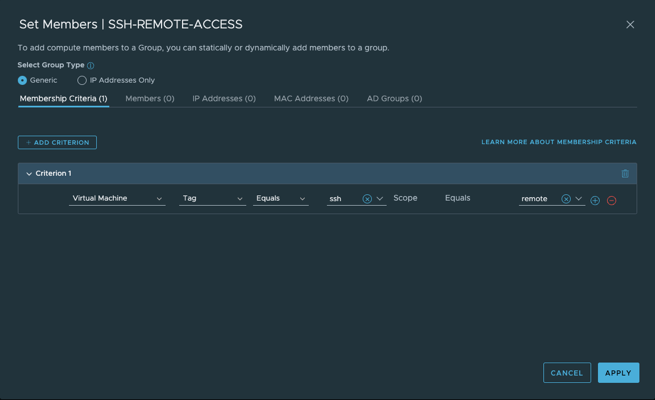
Task: Open the MAC Addresses (0) tab
Action: point(311,99)
